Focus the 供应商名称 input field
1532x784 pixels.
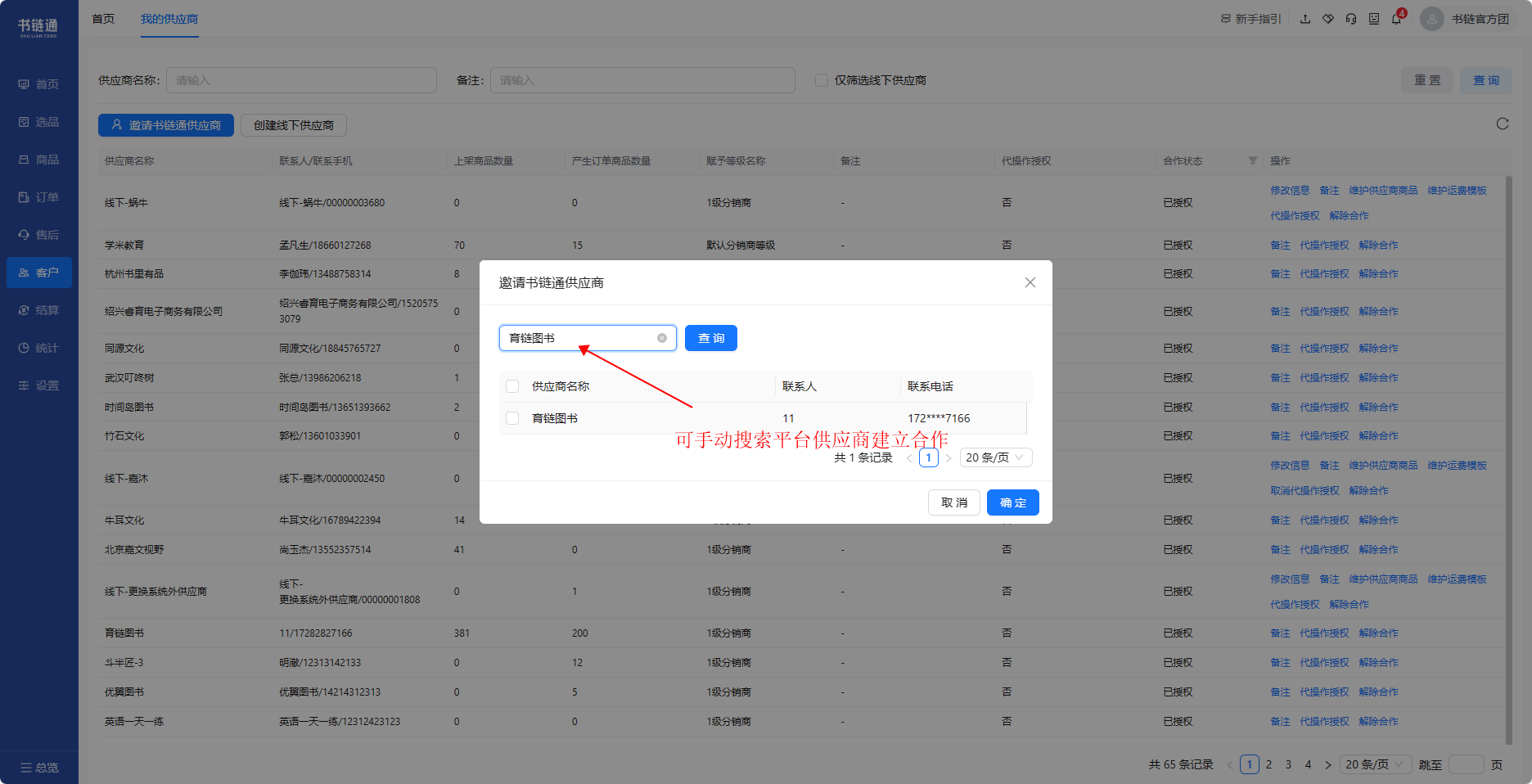coord(301,80)
